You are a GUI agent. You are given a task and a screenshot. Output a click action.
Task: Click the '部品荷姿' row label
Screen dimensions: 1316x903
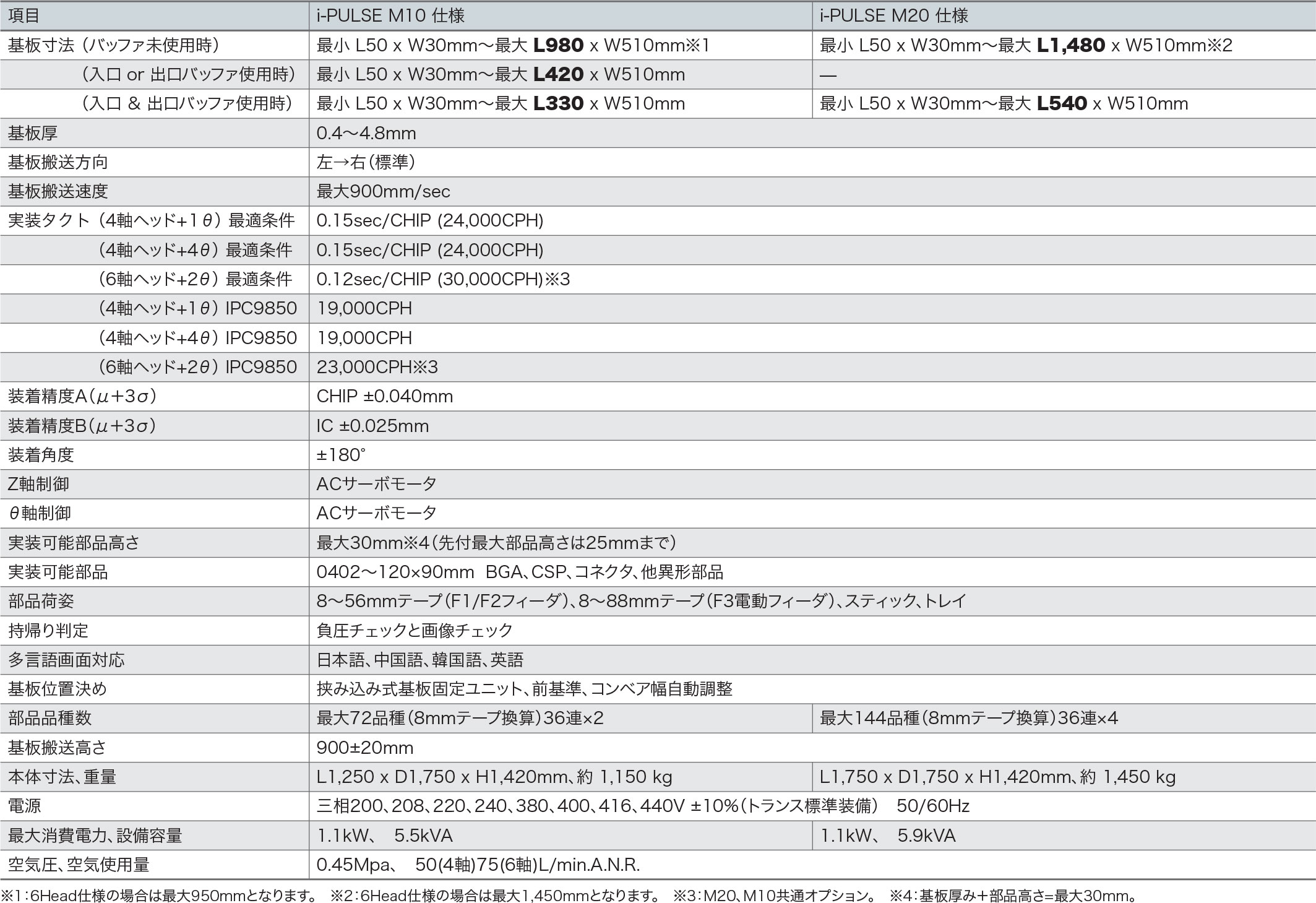[x=41, y=601]
